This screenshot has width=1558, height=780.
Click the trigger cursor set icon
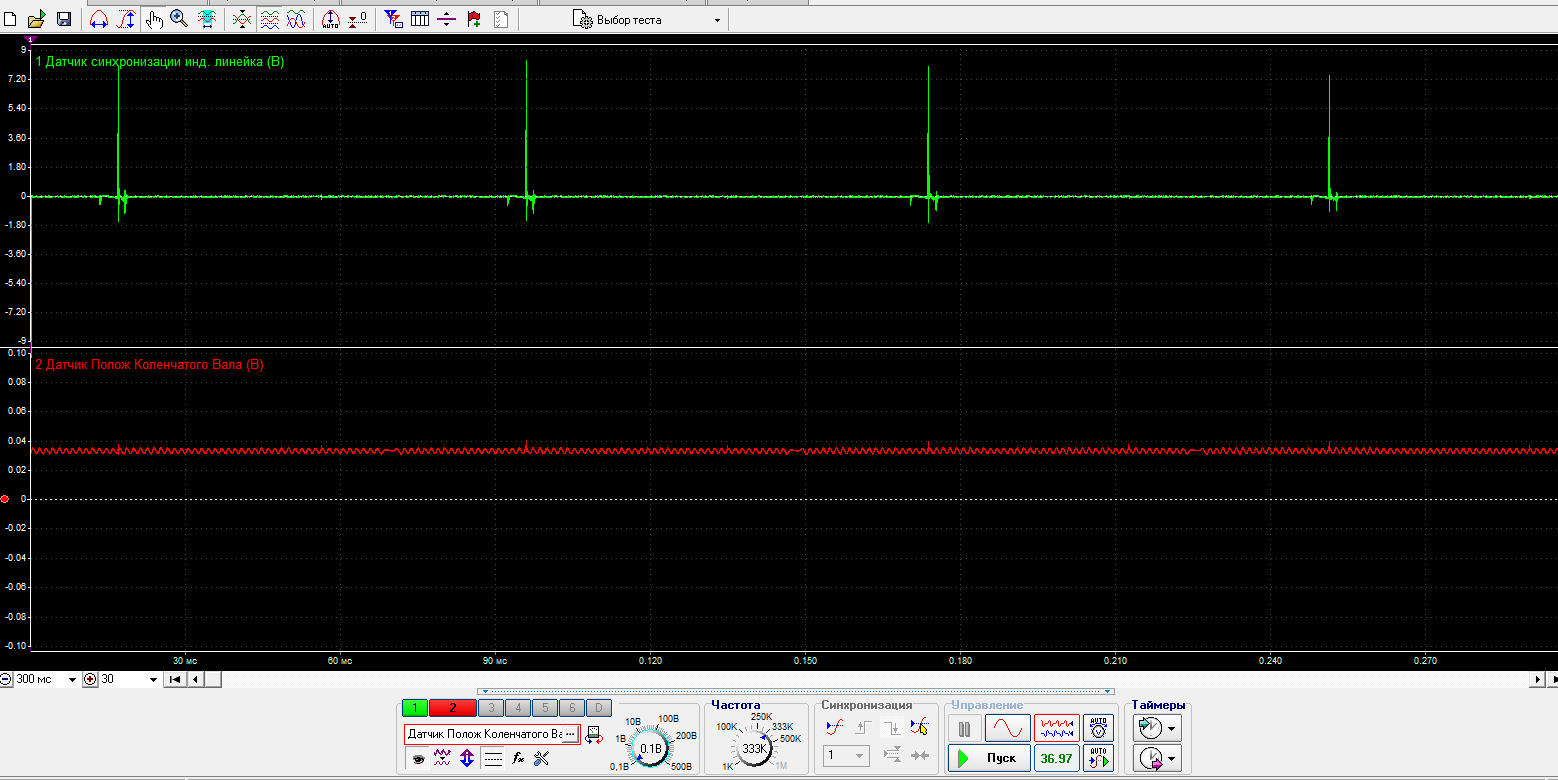click(x=919, y=727)
